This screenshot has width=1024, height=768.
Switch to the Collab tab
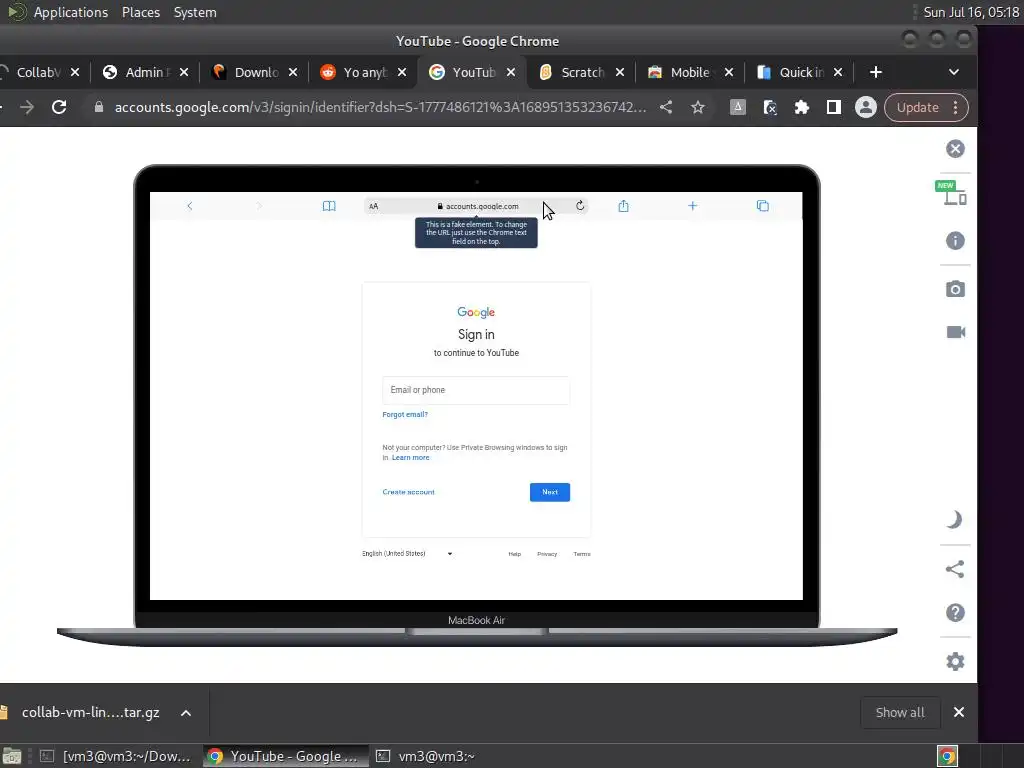(x=38, y=72)
